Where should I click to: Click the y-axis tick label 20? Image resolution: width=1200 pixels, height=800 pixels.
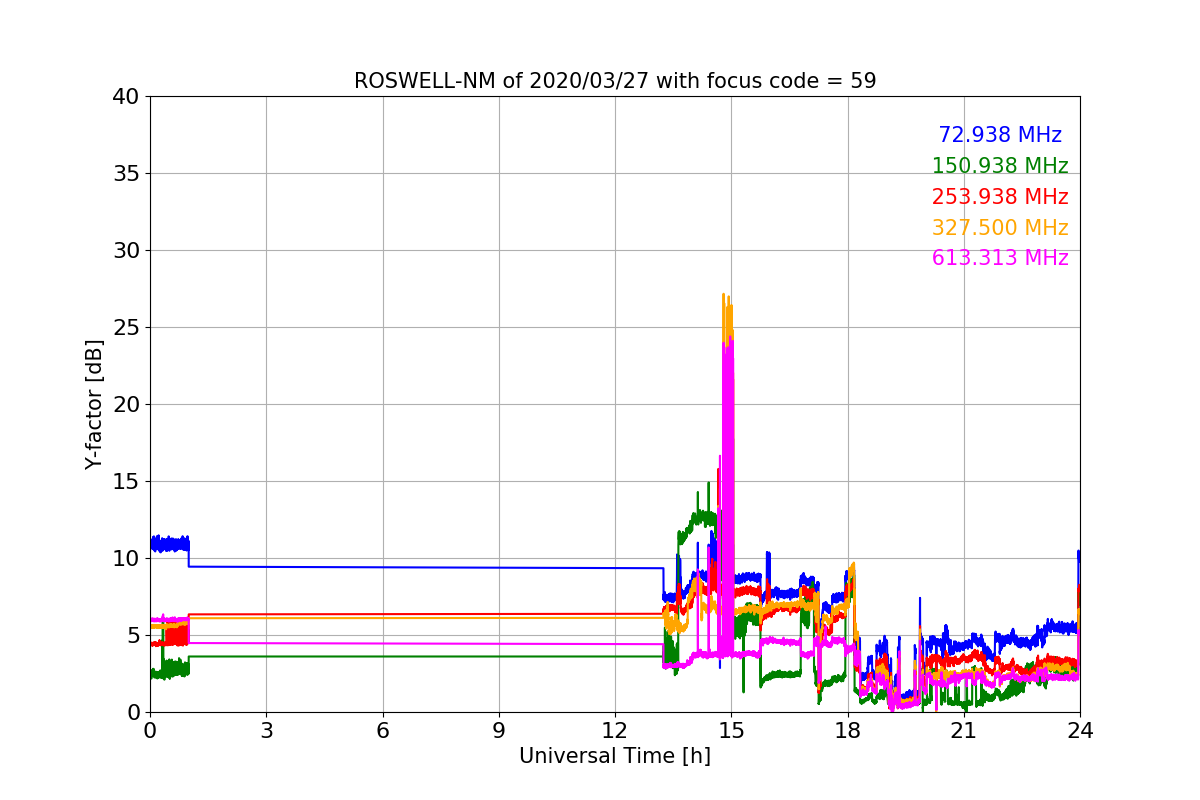click(126, 405)
